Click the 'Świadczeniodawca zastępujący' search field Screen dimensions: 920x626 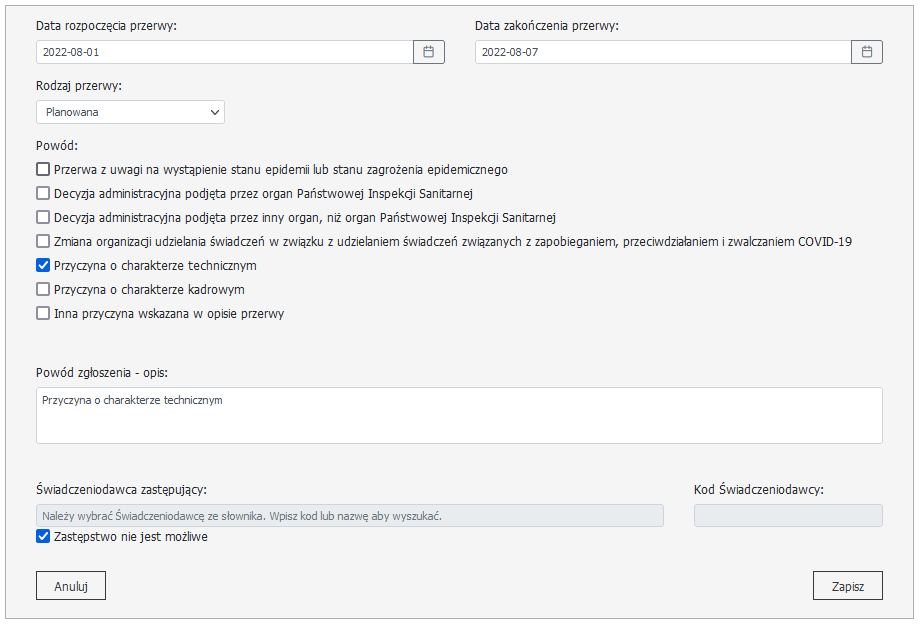coord(350,516)
